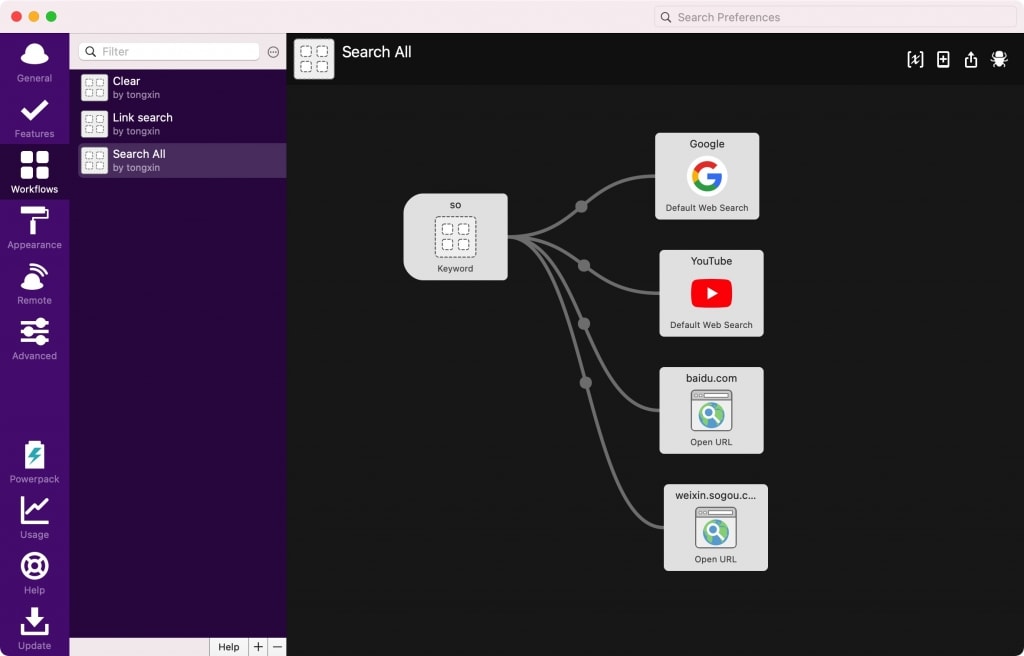Select the YouTube Default Web Search node
This screenshot has height=656, width=1024.
(x=711, y=293)
